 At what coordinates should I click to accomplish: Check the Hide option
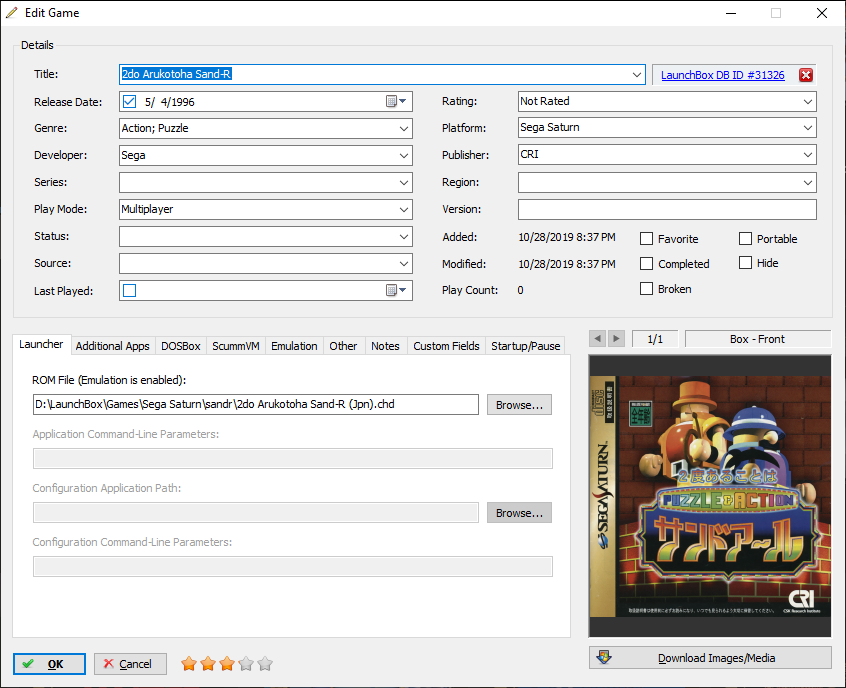click(745, 263)
